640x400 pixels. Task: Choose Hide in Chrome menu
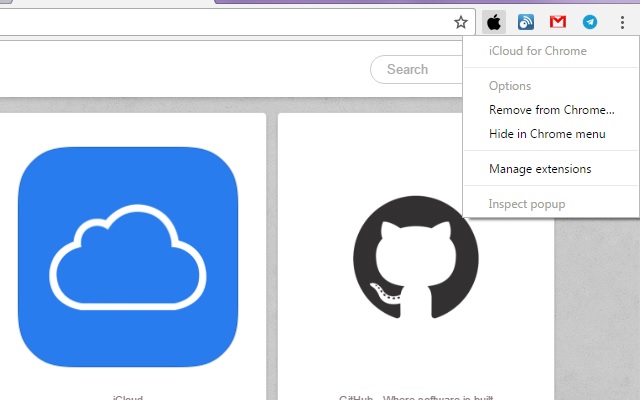coord(551,134)
